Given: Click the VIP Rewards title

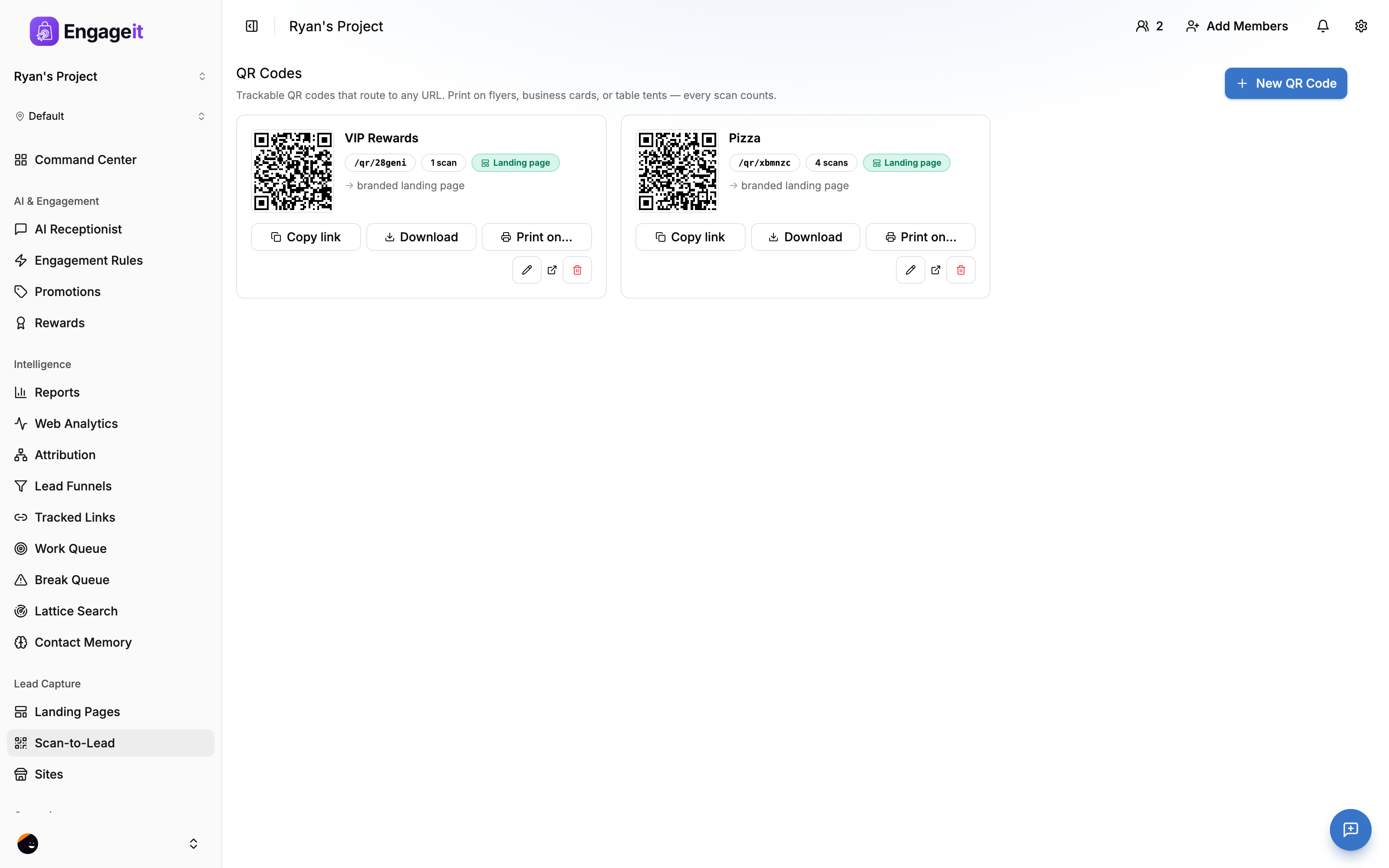Looking at the screenshot, I should click(381, 138).
